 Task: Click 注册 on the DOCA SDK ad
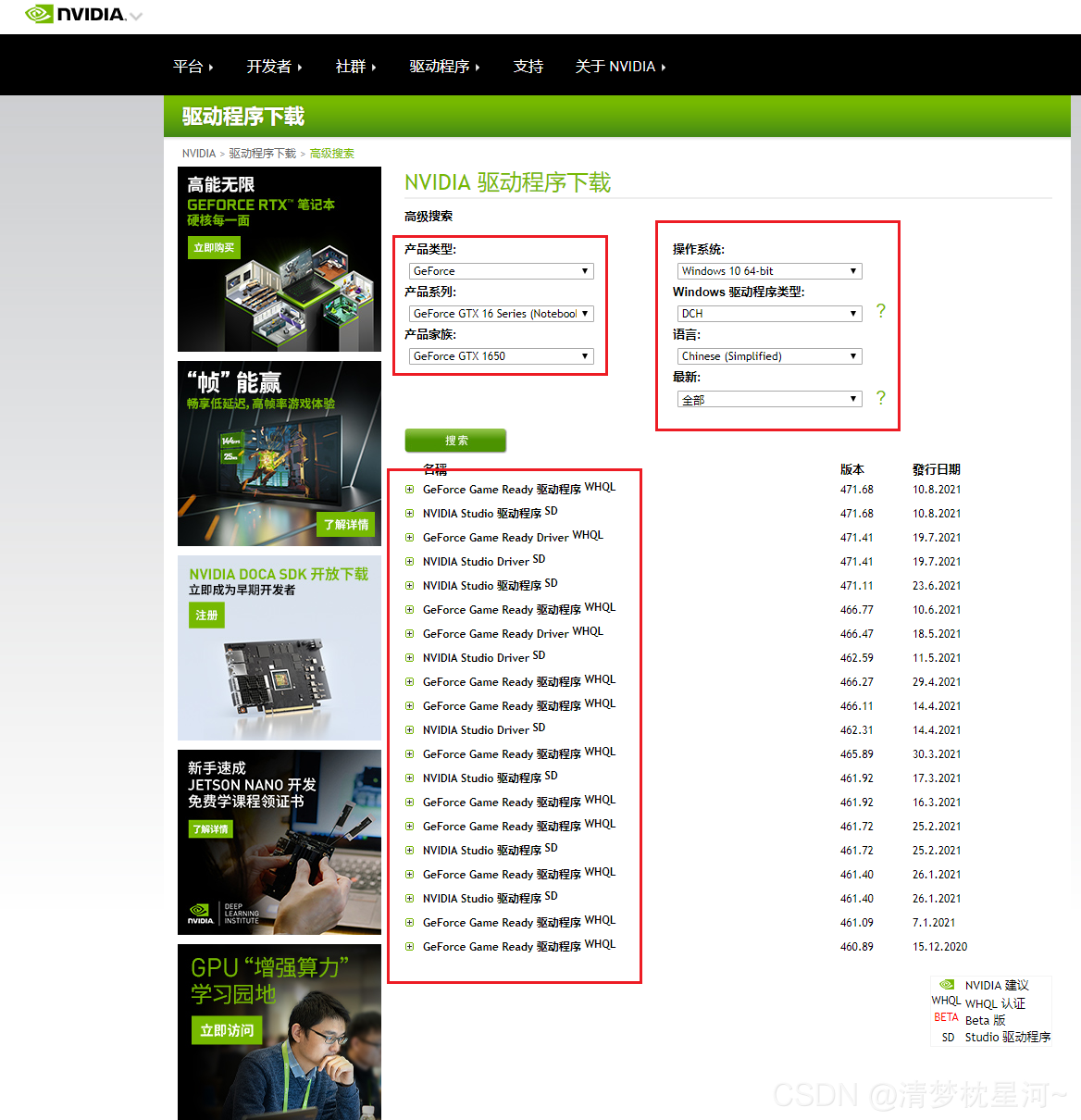click(x=206, y=615)
